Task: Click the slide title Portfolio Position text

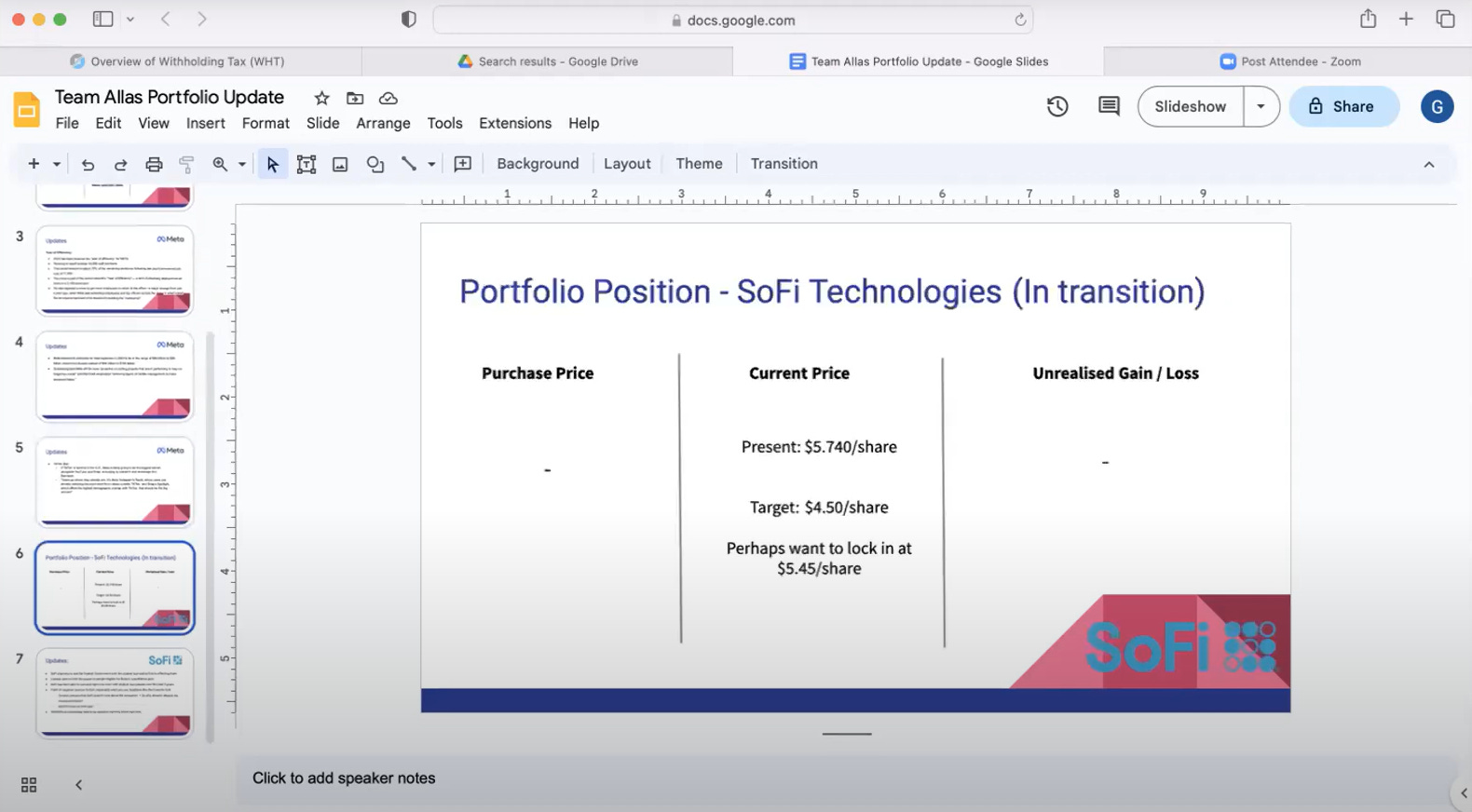Action: [832, 291]
